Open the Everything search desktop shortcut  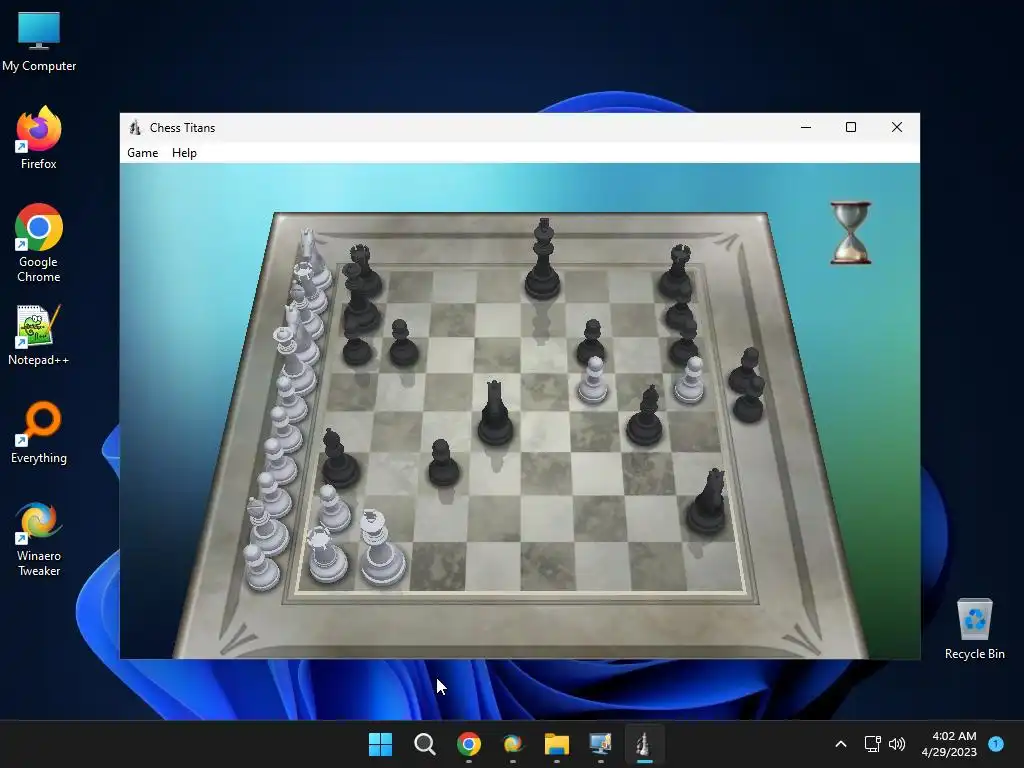(39, 432)
